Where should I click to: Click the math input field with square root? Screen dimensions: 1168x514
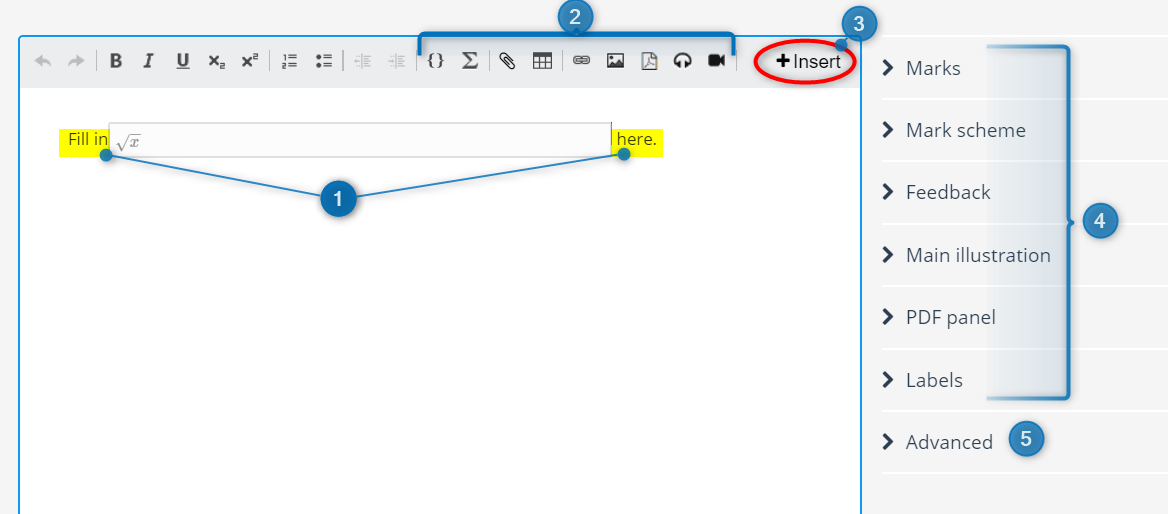(360, 140)
